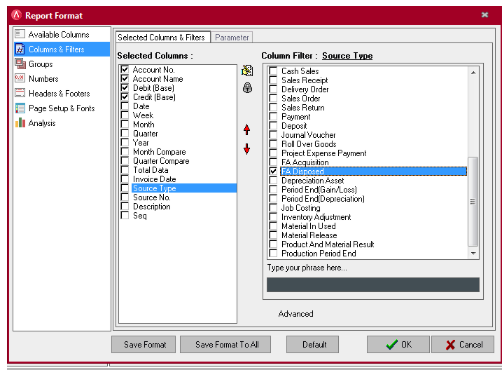The height and width of the screenshot is (373, 504).
Task: Open the Numbers section icon
Action: pyautogui.click(x=20, y=78)
